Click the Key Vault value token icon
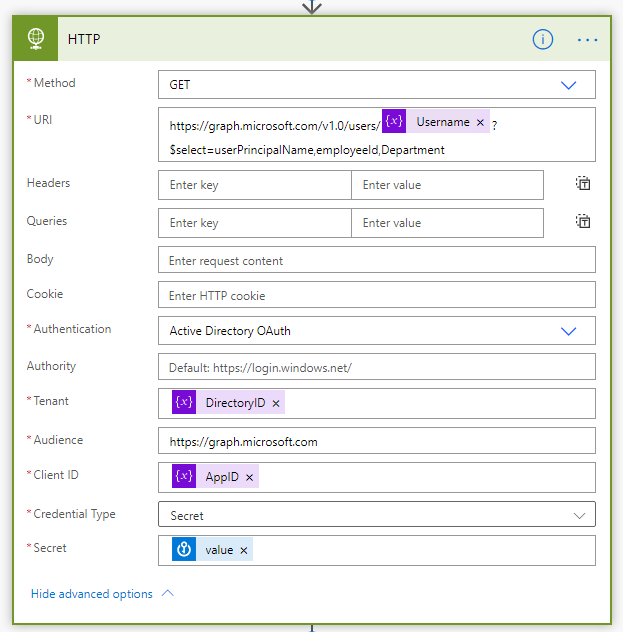623x632 pixels. (x=184, y=549)
